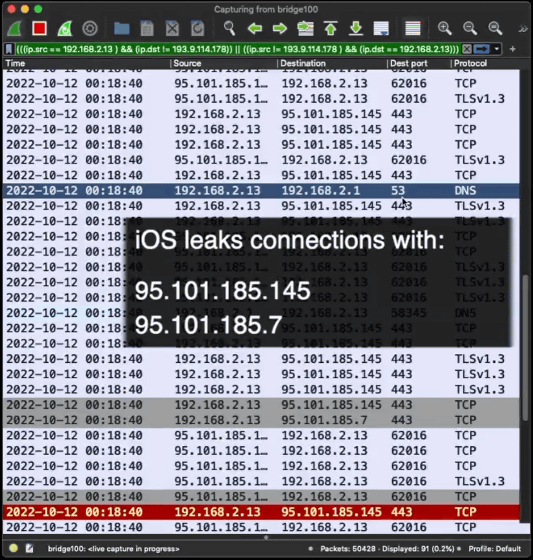Add a filter button with the plus

point(513,49)
